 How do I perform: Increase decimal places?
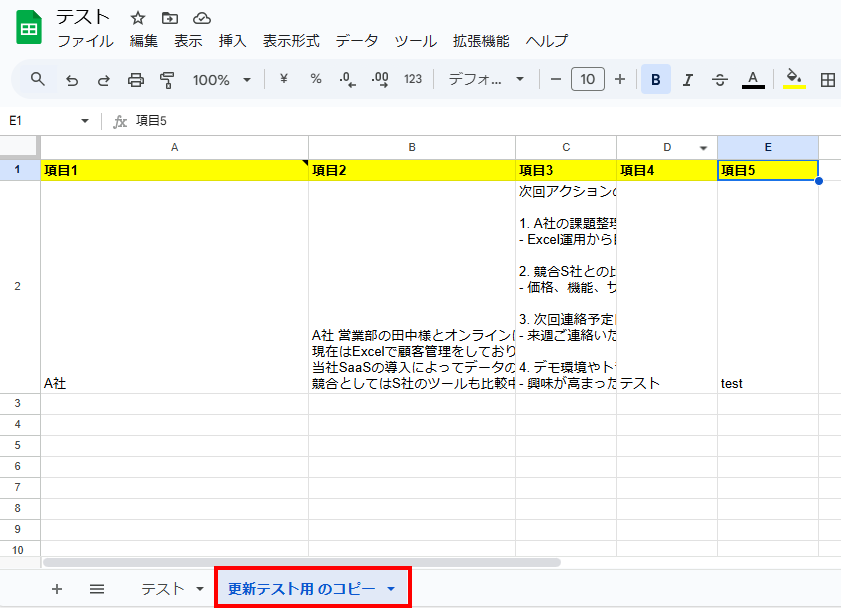pyautogui.click(x=380, y=80)
